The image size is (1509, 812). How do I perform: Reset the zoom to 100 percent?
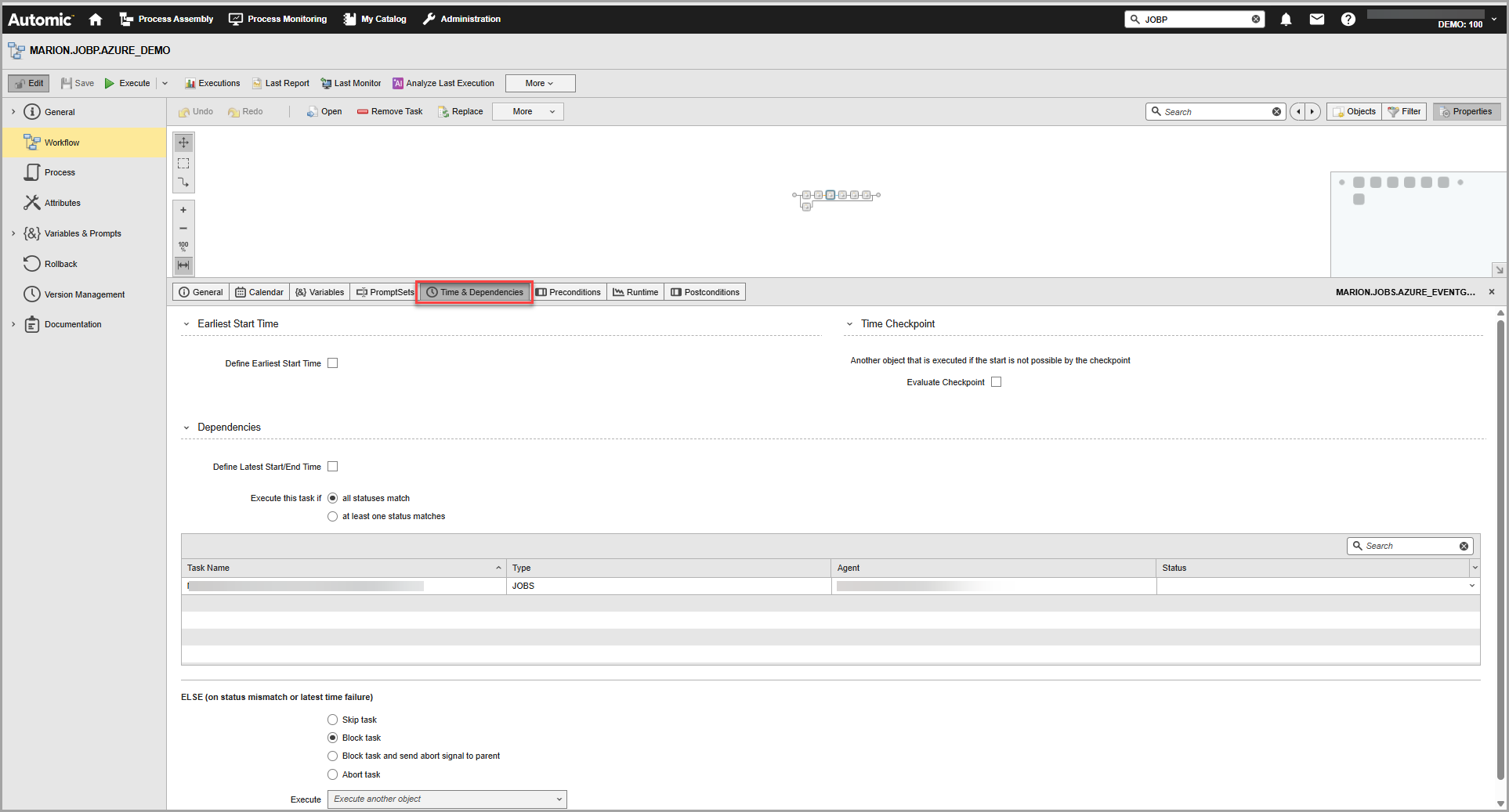click(183, 247)
